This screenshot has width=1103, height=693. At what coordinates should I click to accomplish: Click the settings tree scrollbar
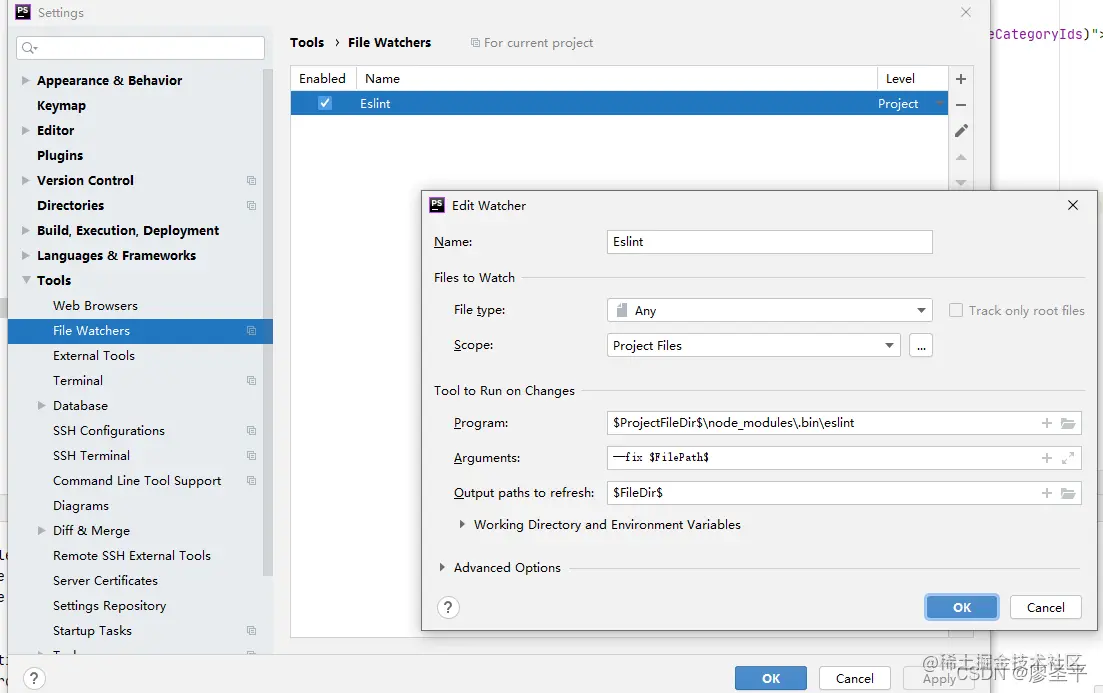(267, 322)
